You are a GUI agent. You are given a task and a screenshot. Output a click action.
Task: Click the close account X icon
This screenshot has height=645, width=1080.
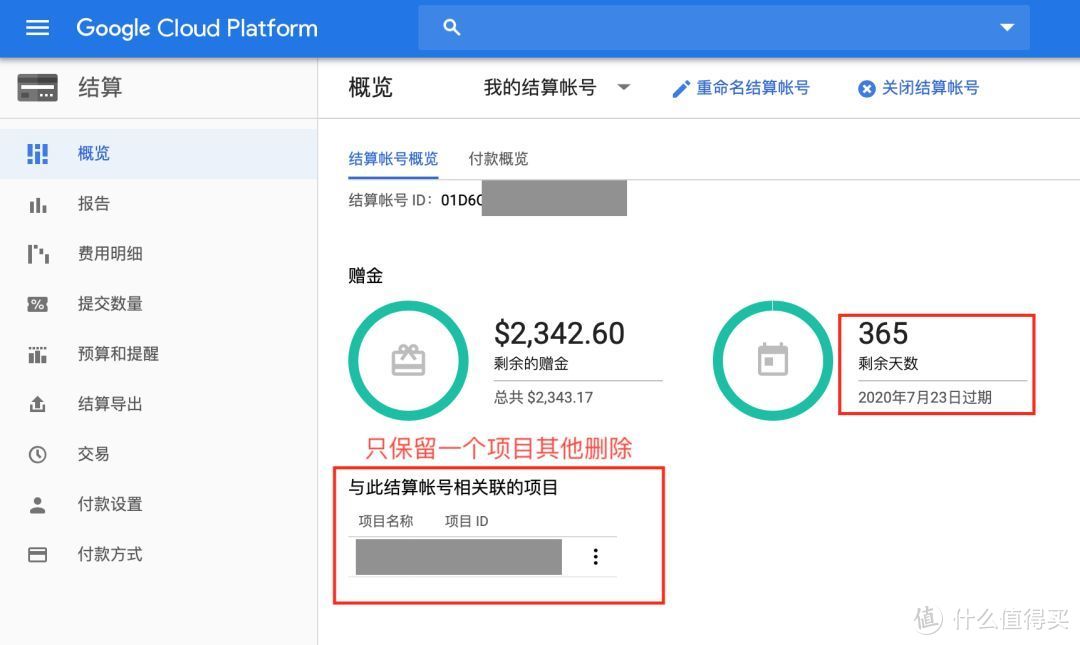pyautogui.click(x=866, y=89)
